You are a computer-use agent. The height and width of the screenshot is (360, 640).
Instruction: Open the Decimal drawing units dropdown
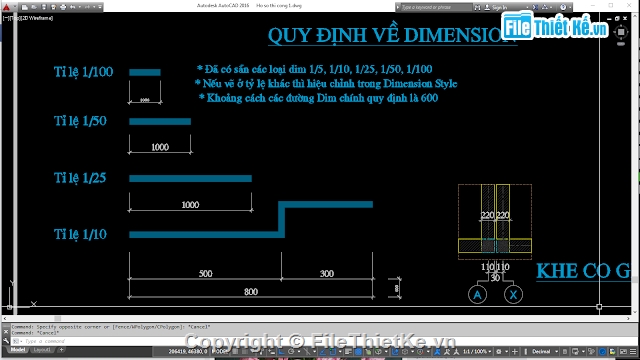coord(545,351)
